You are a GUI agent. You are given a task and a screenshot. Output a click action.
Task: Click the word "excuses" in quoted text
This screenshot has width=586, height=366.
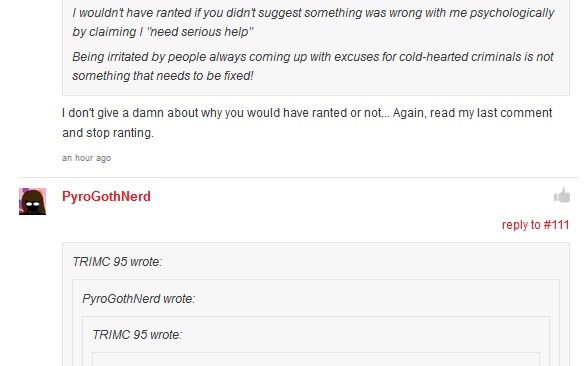356,57
